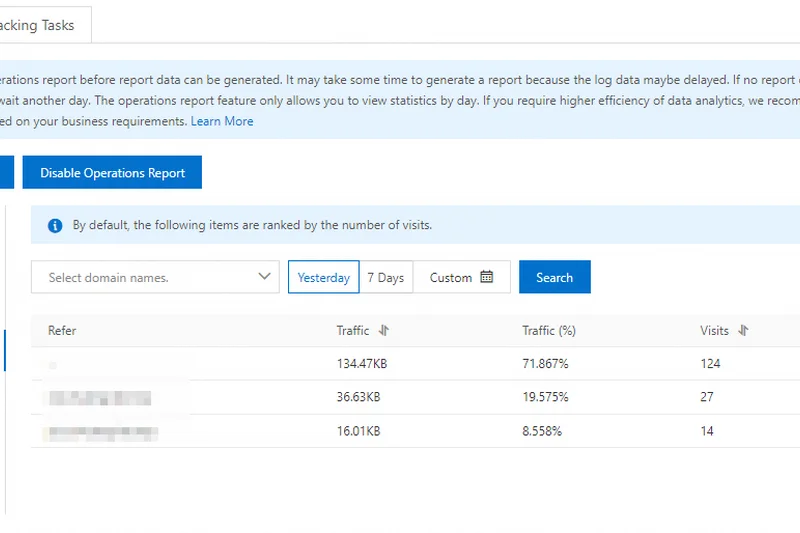Click the 71.867% traffic percentage cell
Viewport: 800px width, 533px height.
coord(545,364)
